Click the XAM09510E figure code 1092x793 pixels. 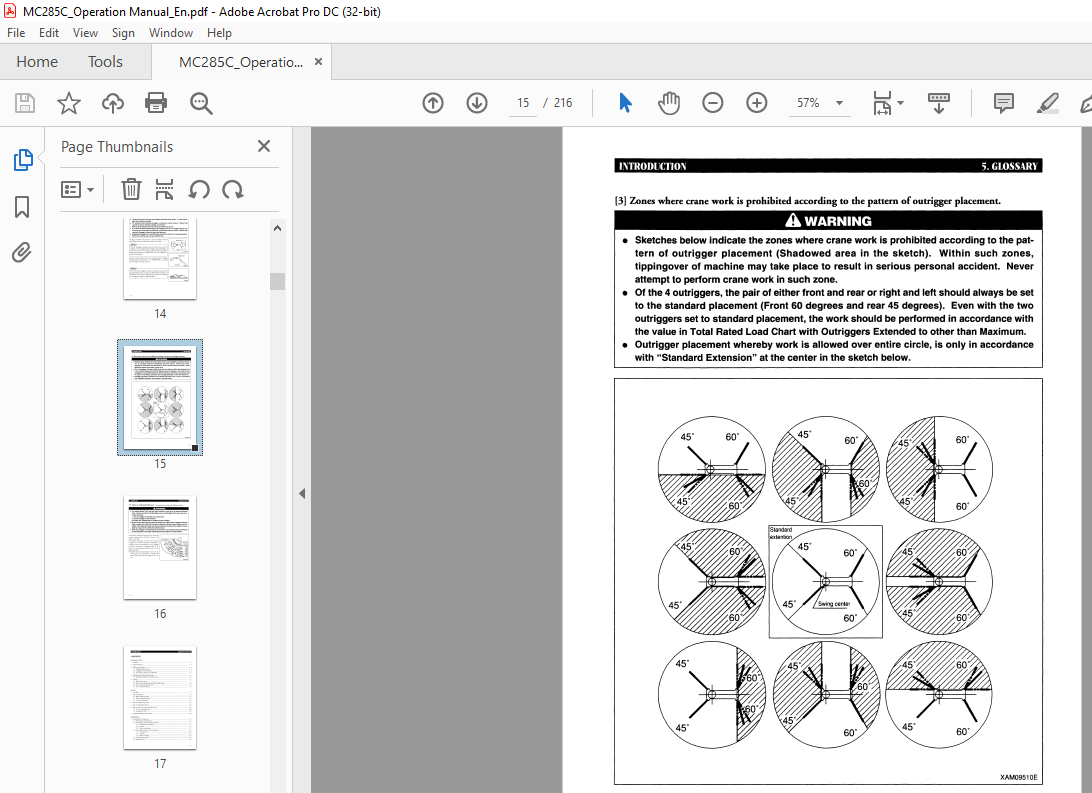pyautogui.click(x=1018, y=777)
